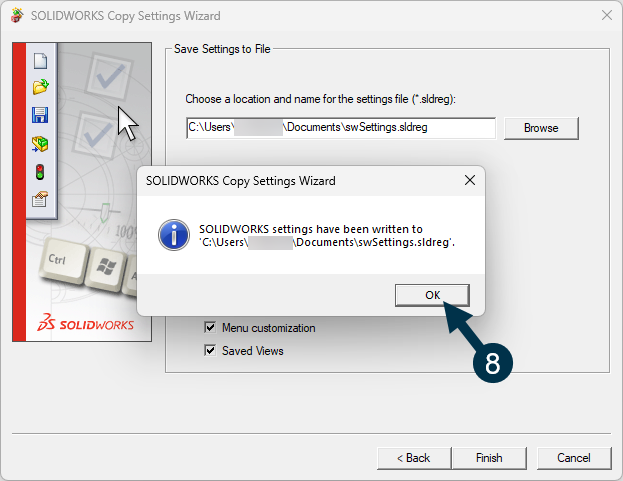Click the settings file path field
Screen dimensions: 623x481
click(341, 127)
